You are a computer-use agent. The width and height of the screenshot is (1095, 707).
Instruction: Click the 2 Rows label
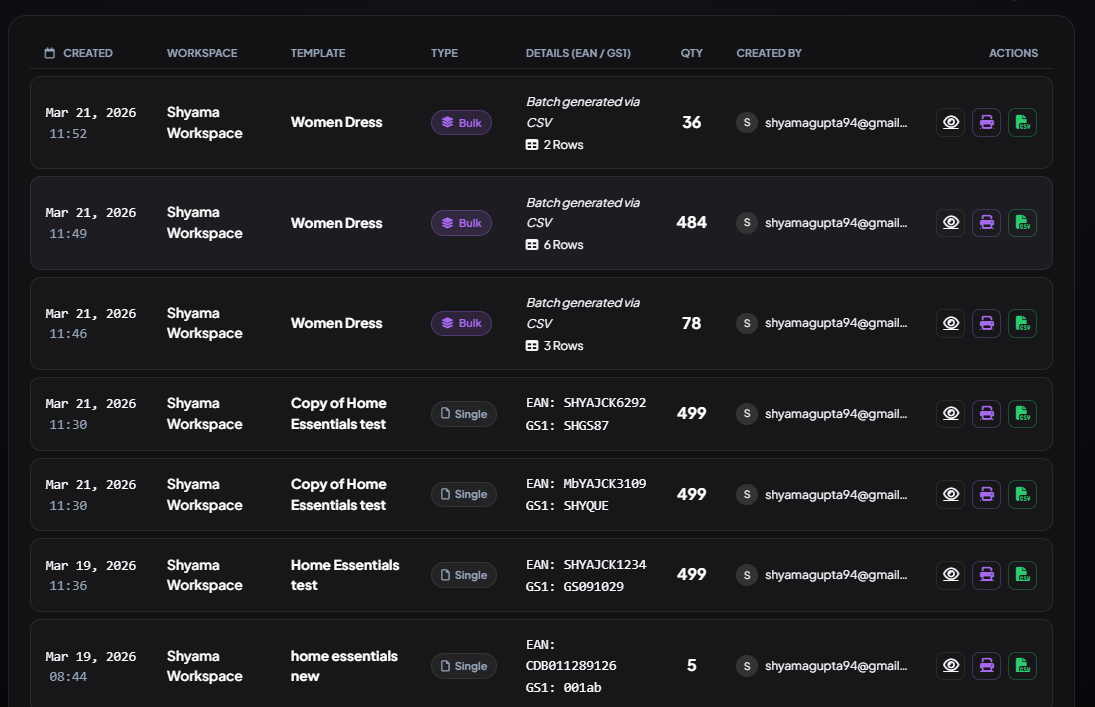[x=564, y=145]
